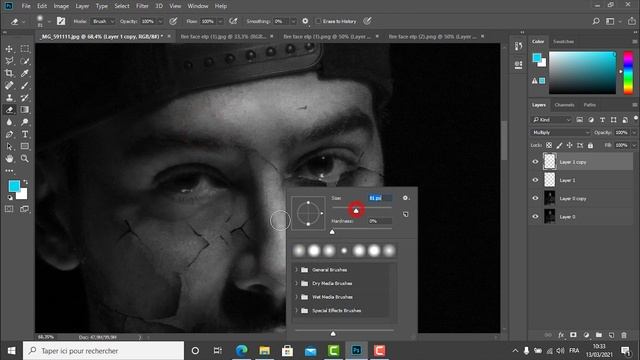
Task: Select the Eraser tool in the toolbox
Action: (9, 109)
